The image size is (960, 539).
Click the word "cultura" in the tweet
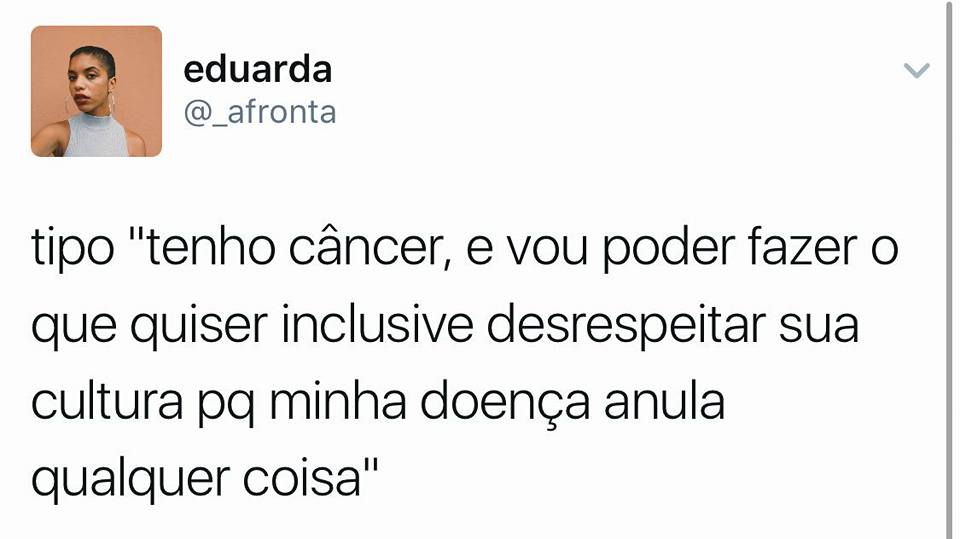tap(107, 402)
